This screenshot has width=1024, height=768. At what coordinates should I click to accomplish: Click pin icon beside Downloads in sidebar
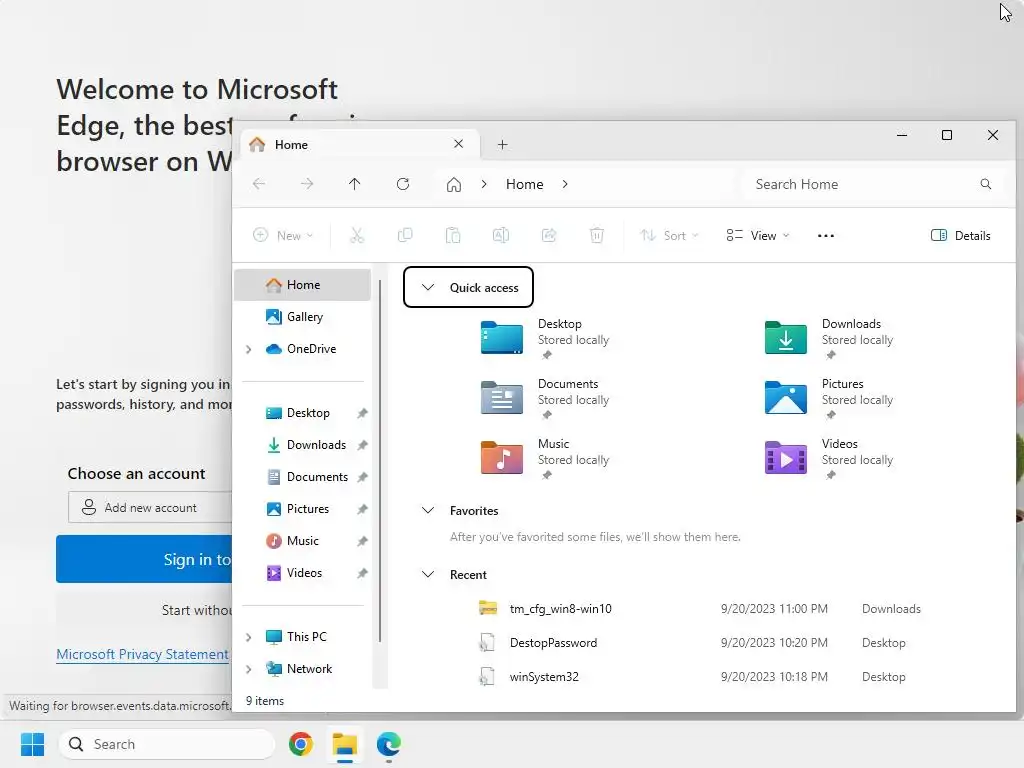tap(362, 445)
